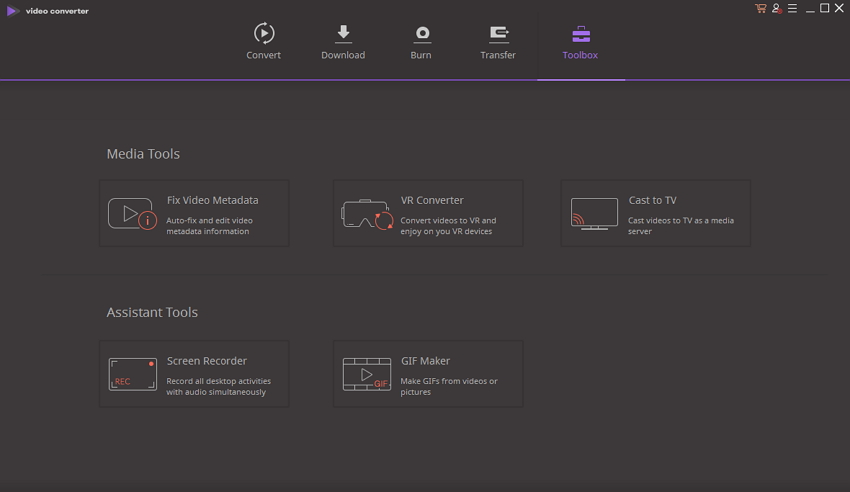Open the hamburger menu in title bar

point(793,8)
